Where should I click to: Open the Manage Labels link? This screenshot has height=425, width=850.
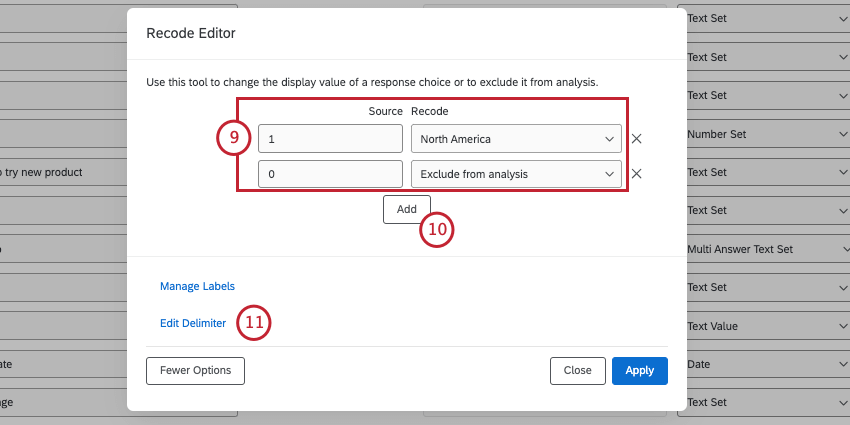(x=197, y=286)
